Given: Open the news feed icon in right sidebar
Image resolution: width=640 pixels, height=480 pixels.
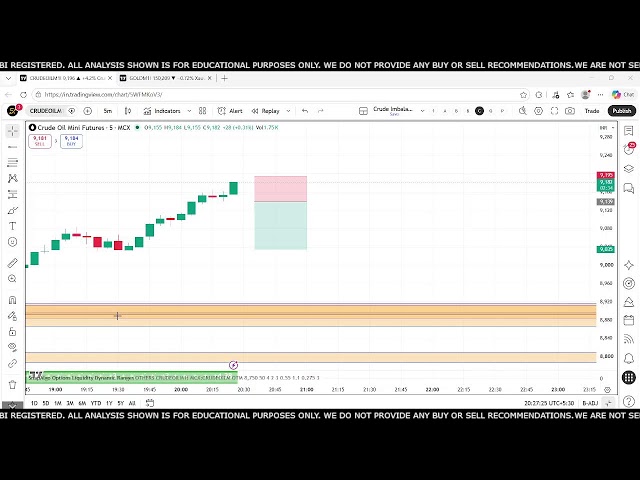Looking at the screenshot, I should [x=629, y=339].
